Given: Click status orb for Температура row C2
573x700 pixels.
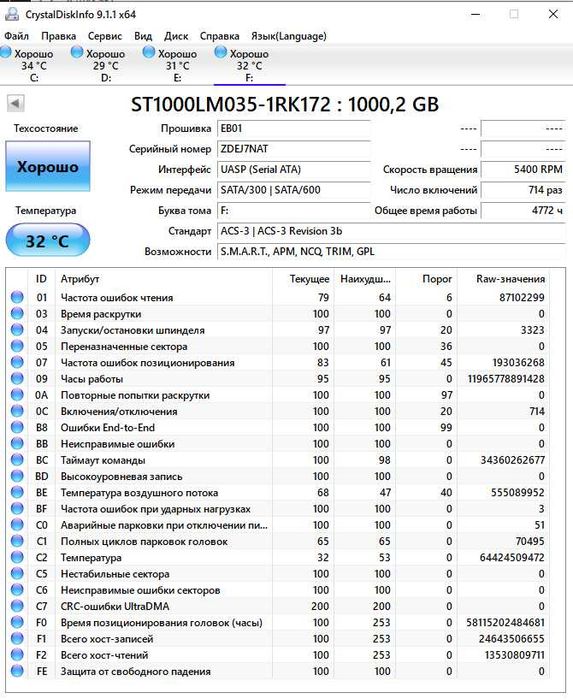Looking at the screenshot, I should point(17,557).
